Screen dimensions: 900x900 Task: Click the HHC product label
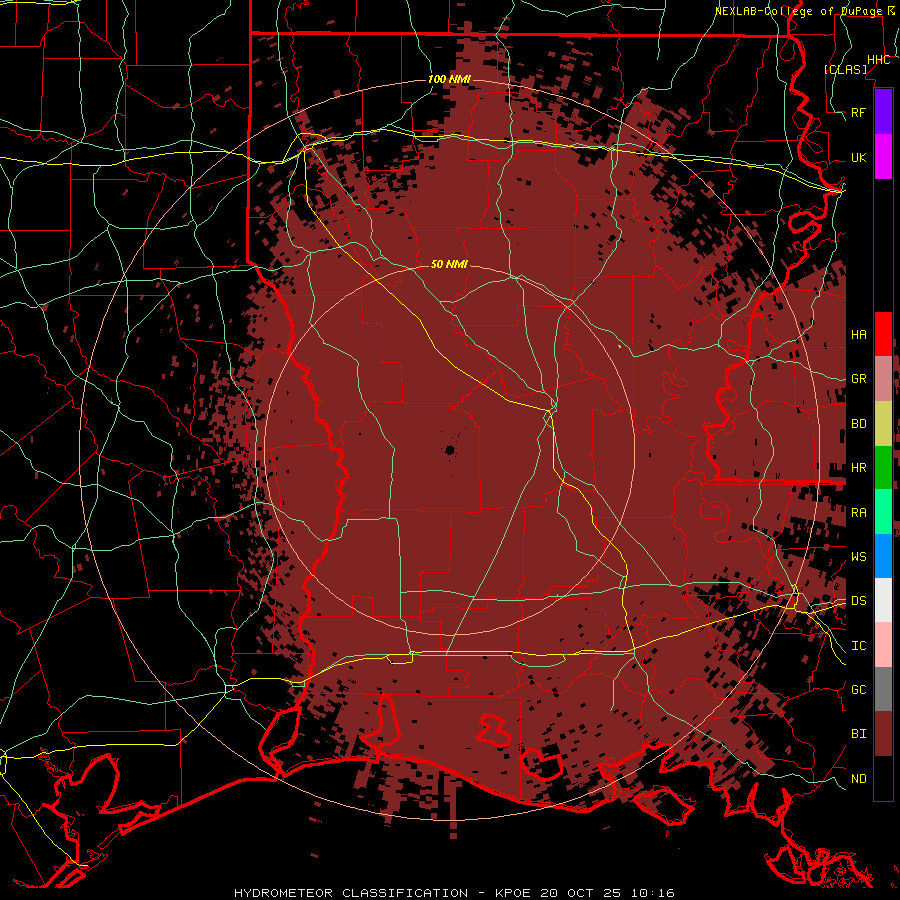[879, 60]
